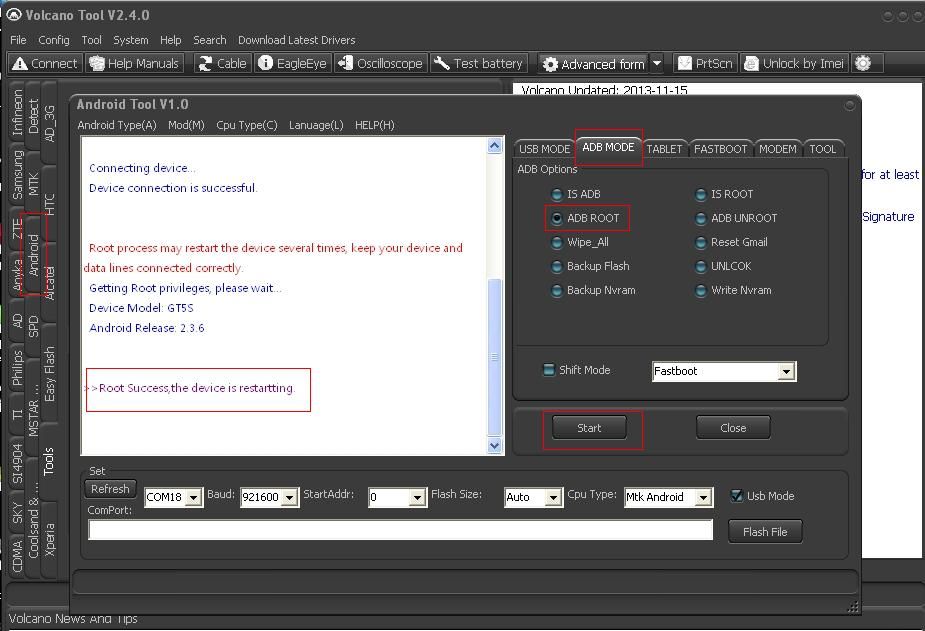
Task: Select the Android side tab
Action: tap(34, 255)
